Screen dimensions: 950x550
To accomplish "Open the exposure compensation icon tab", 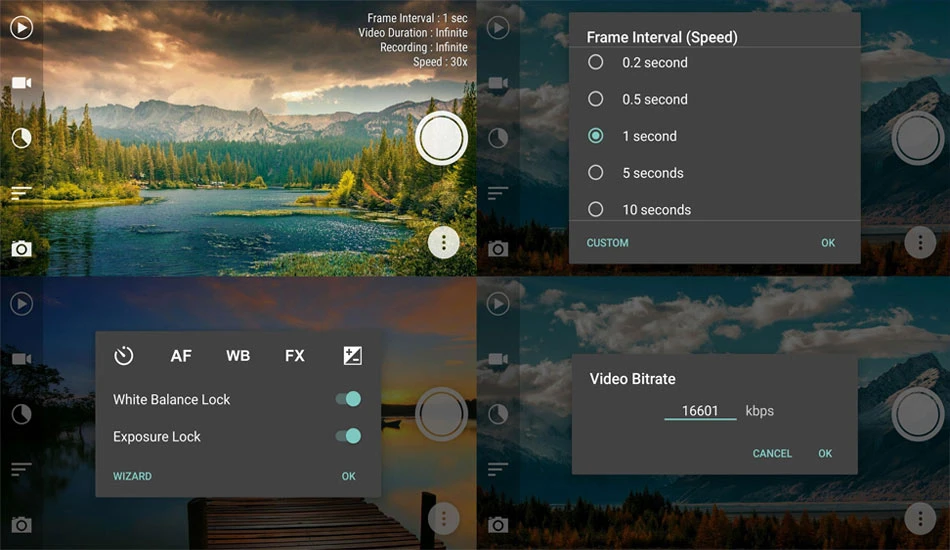I will tap(352, 356).
